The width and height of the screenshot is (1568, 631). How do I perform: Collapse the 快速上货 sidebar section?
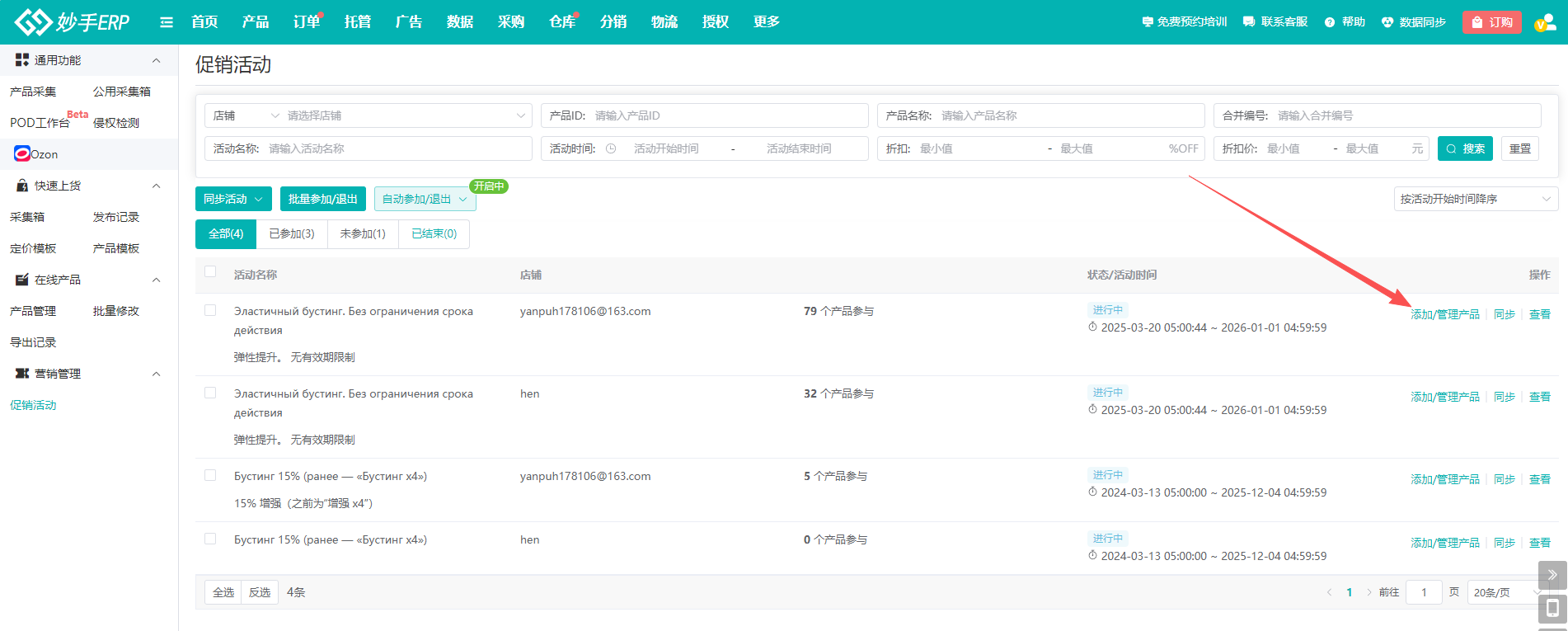[156, 186]
